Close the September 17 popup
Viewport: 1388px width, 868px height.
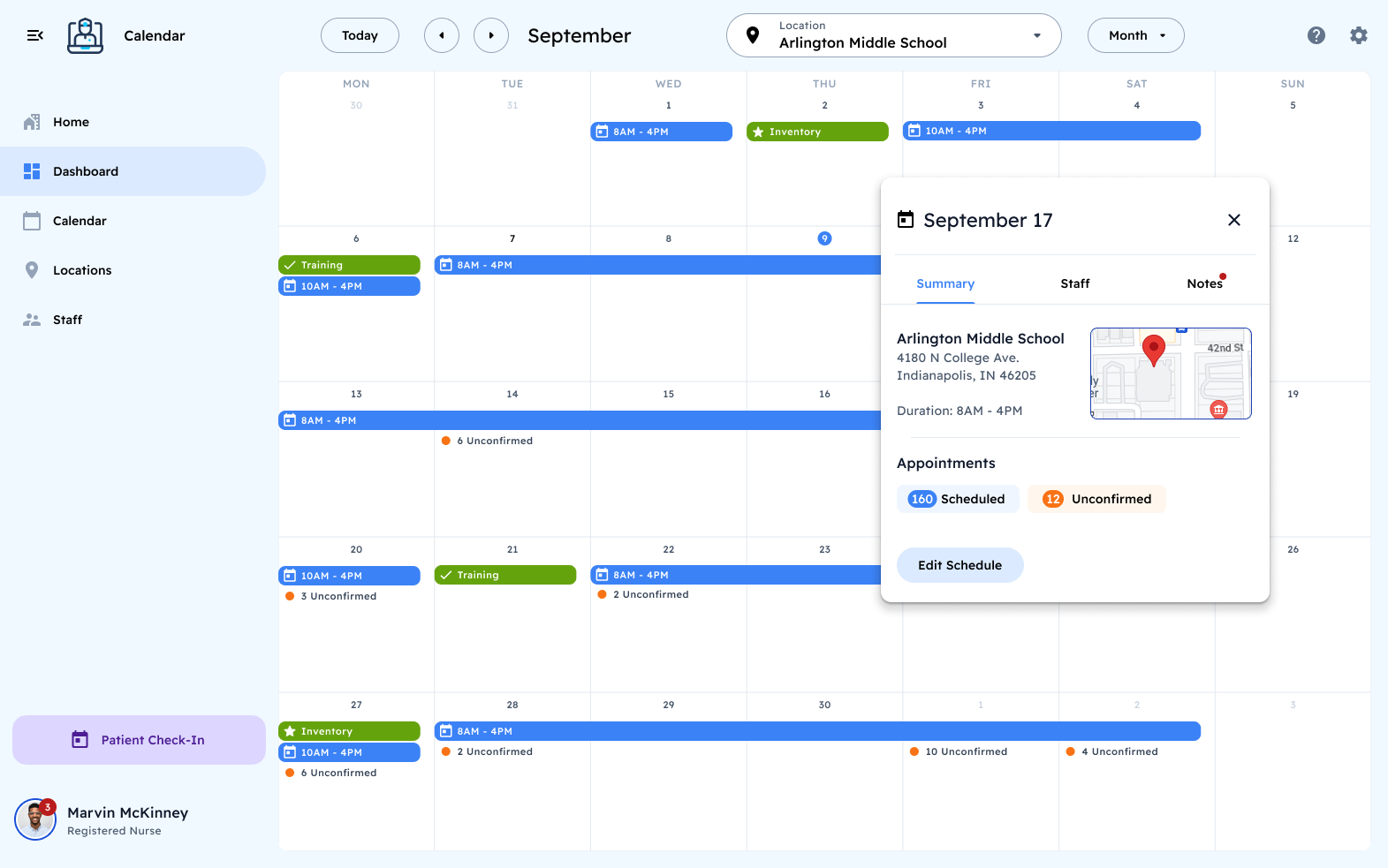coord(1233,220)
